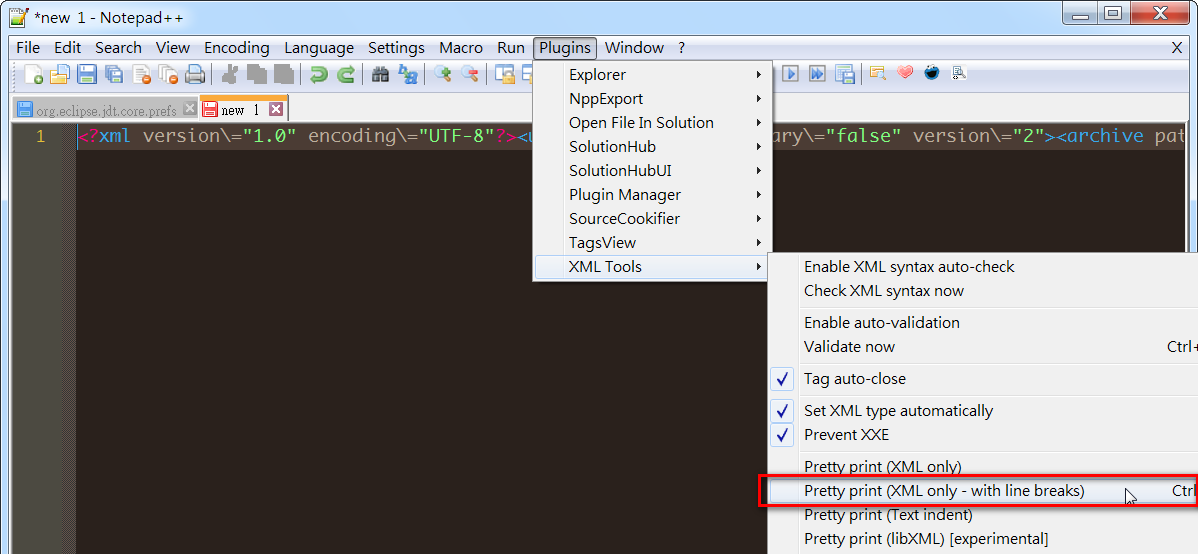Choose Check XML syntax now
The width and height of the screenshot is (1198, 554).
[x=982, y=291]
